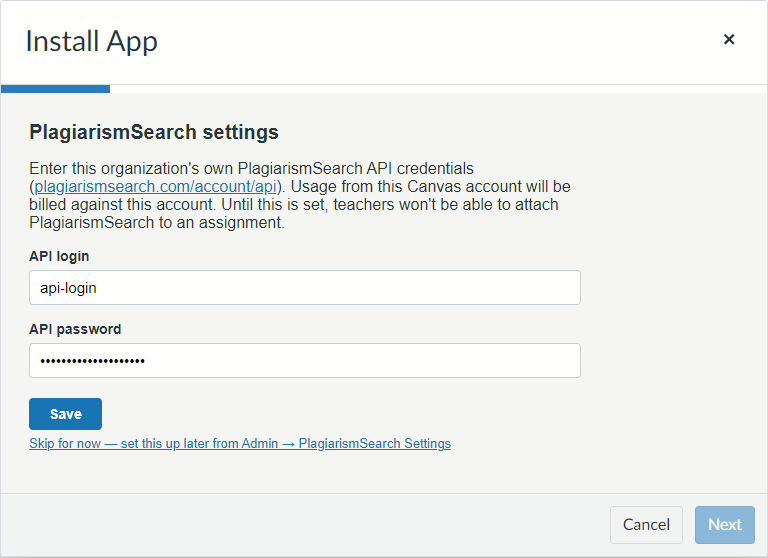Select the "API login" field label

[59, 256]
